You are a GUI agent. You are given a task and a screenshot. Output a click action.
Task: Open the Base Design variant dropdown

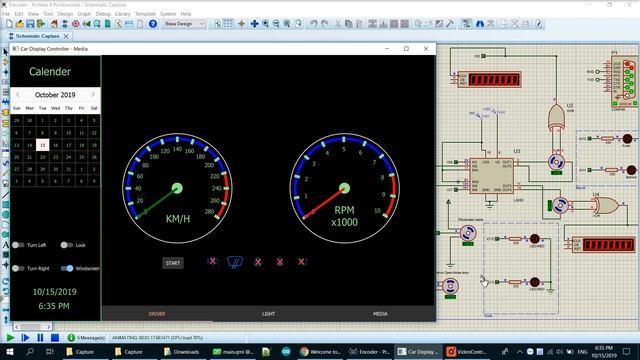pyautogui.click(x=184, y=24)
